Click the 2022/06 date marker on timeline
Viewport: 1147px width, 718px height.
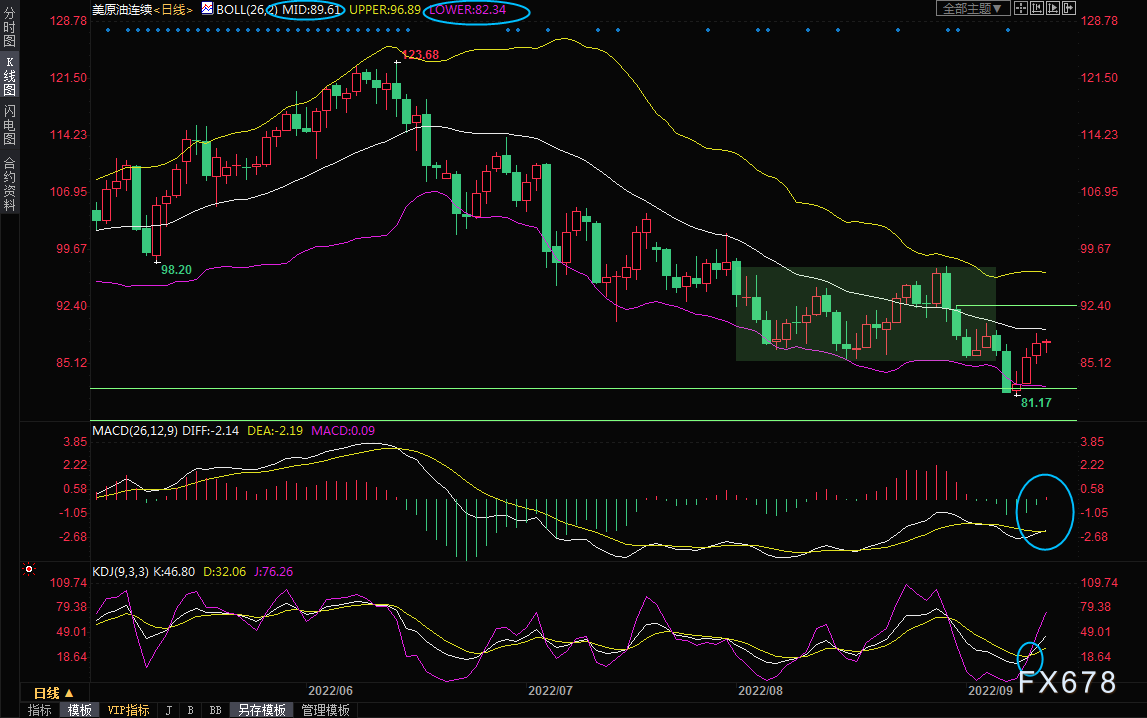coord(331,691)
